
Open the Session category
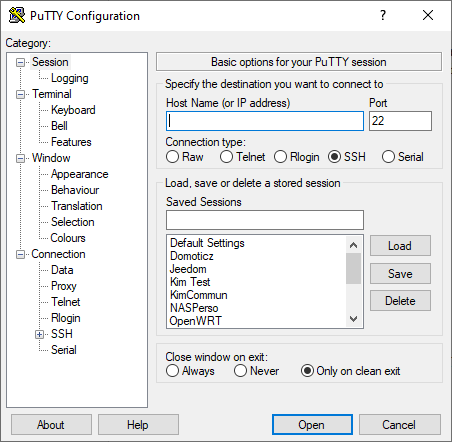click(x=50, y=62)
